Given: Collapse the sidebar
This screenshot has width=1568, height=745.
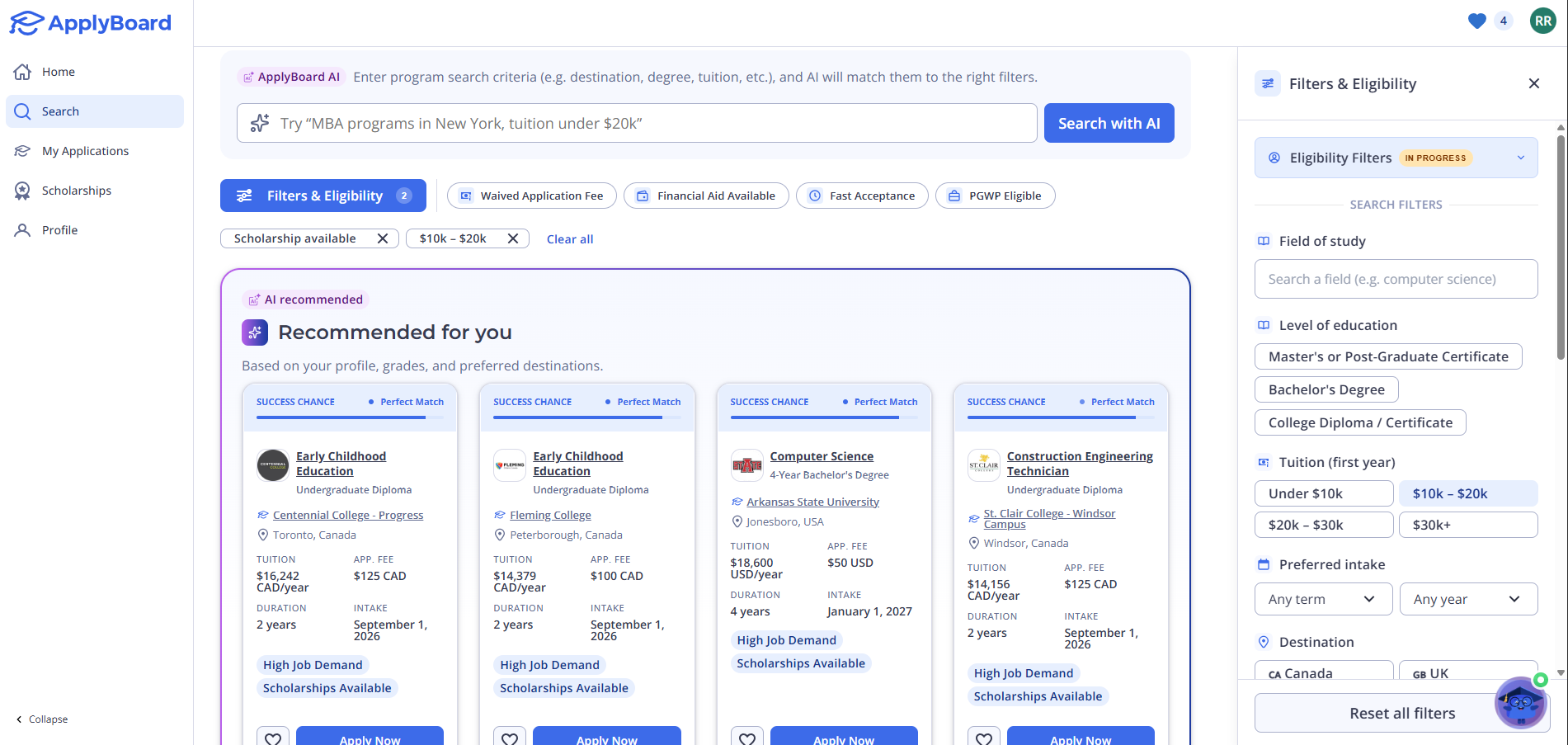Looking at the screenshot, I should point(42,719).
